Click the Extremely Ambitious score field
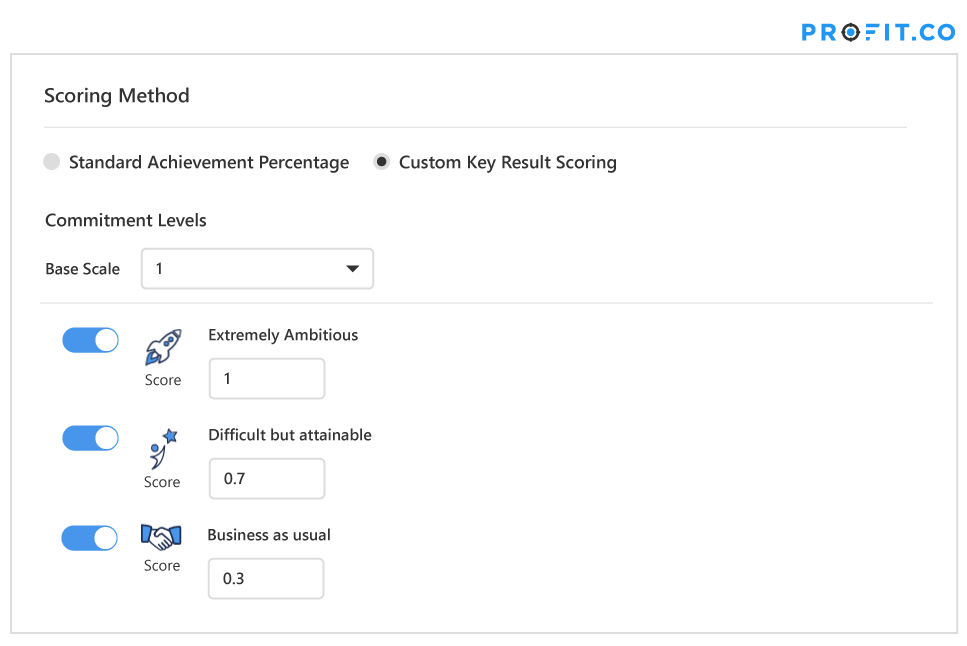 pos(267,378)
